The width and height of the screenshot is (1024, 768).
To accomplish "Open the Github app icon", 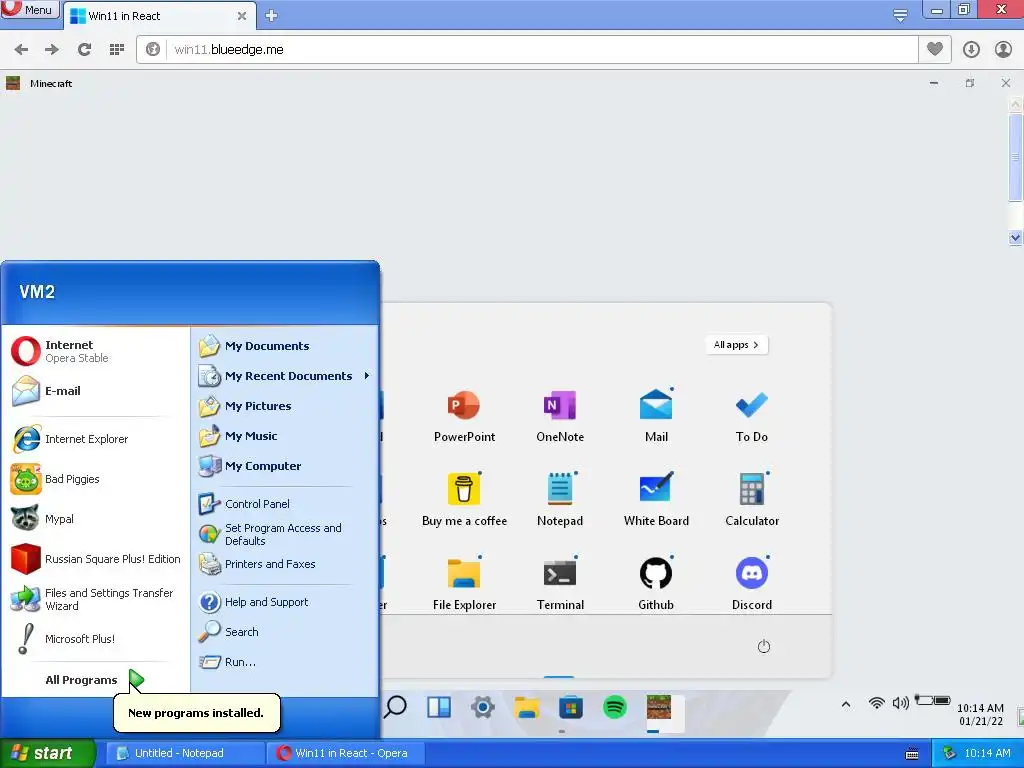I will click(x=656, y=573).
